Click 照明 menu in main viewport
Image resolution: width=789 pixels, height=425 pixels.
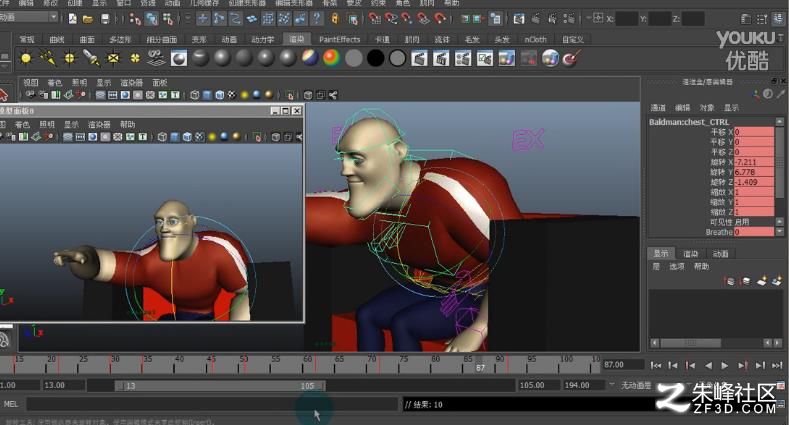(x=80, y=82)
